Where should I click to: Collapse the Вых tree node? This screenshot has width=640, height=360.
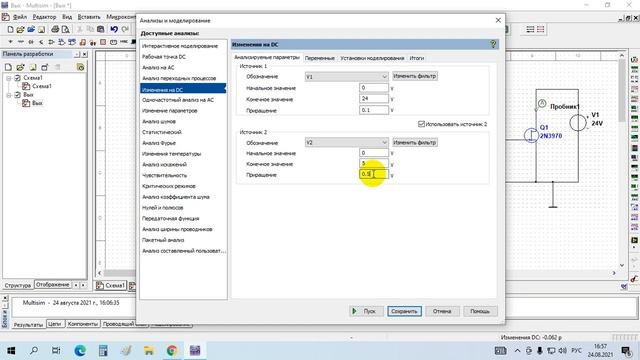pos(9,95)
